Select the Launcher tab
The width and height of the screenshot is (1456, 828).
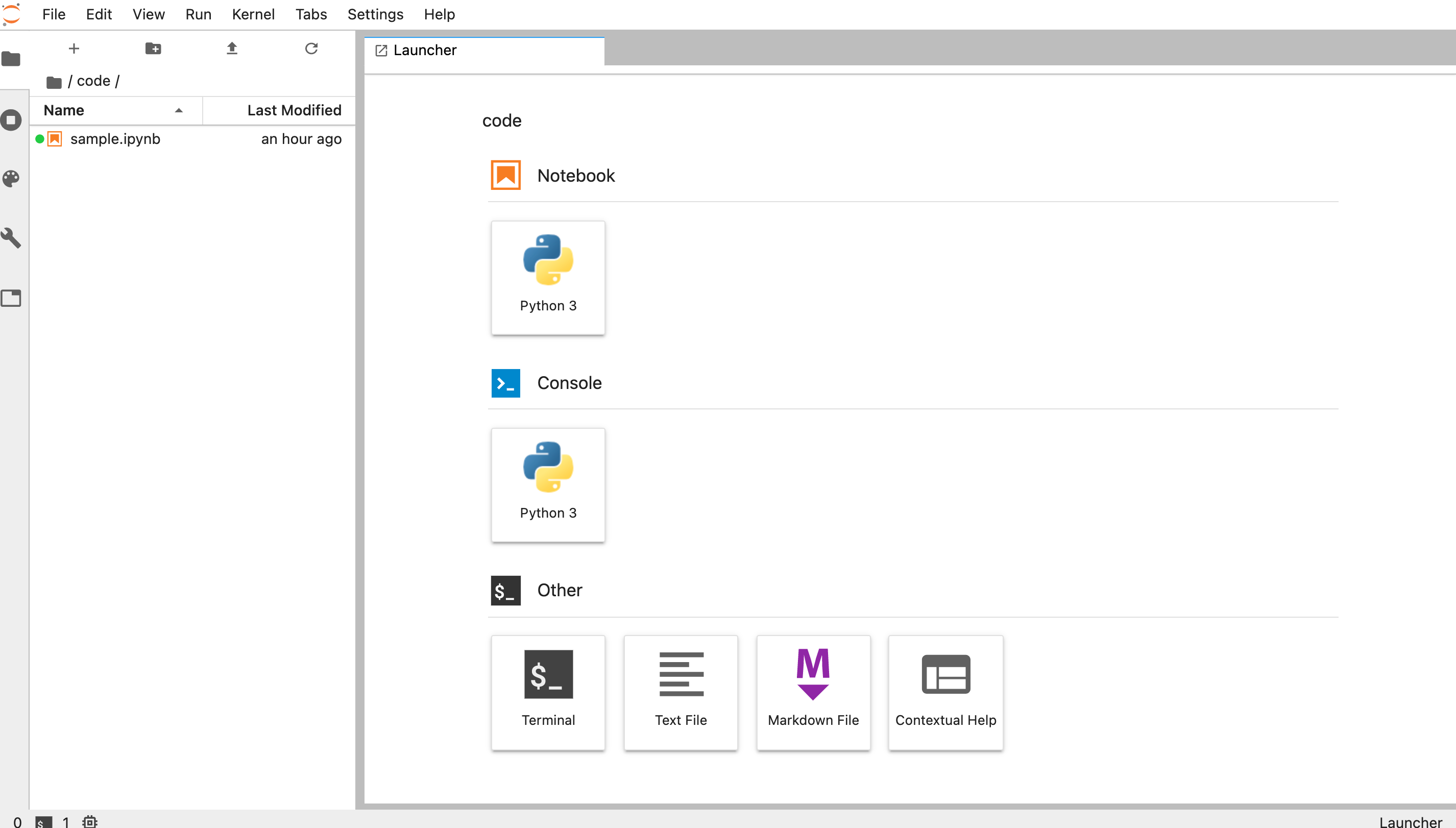click(x=424, y=51)
